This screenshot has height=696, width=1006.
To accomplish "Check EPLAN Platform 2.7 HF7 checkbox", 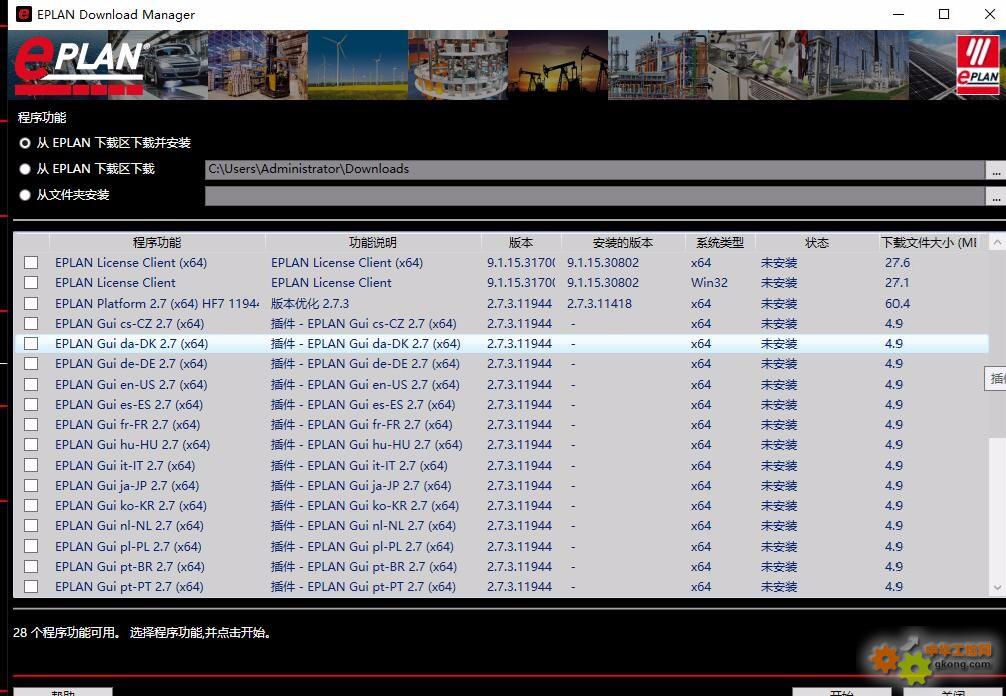I will coord(31,303).
